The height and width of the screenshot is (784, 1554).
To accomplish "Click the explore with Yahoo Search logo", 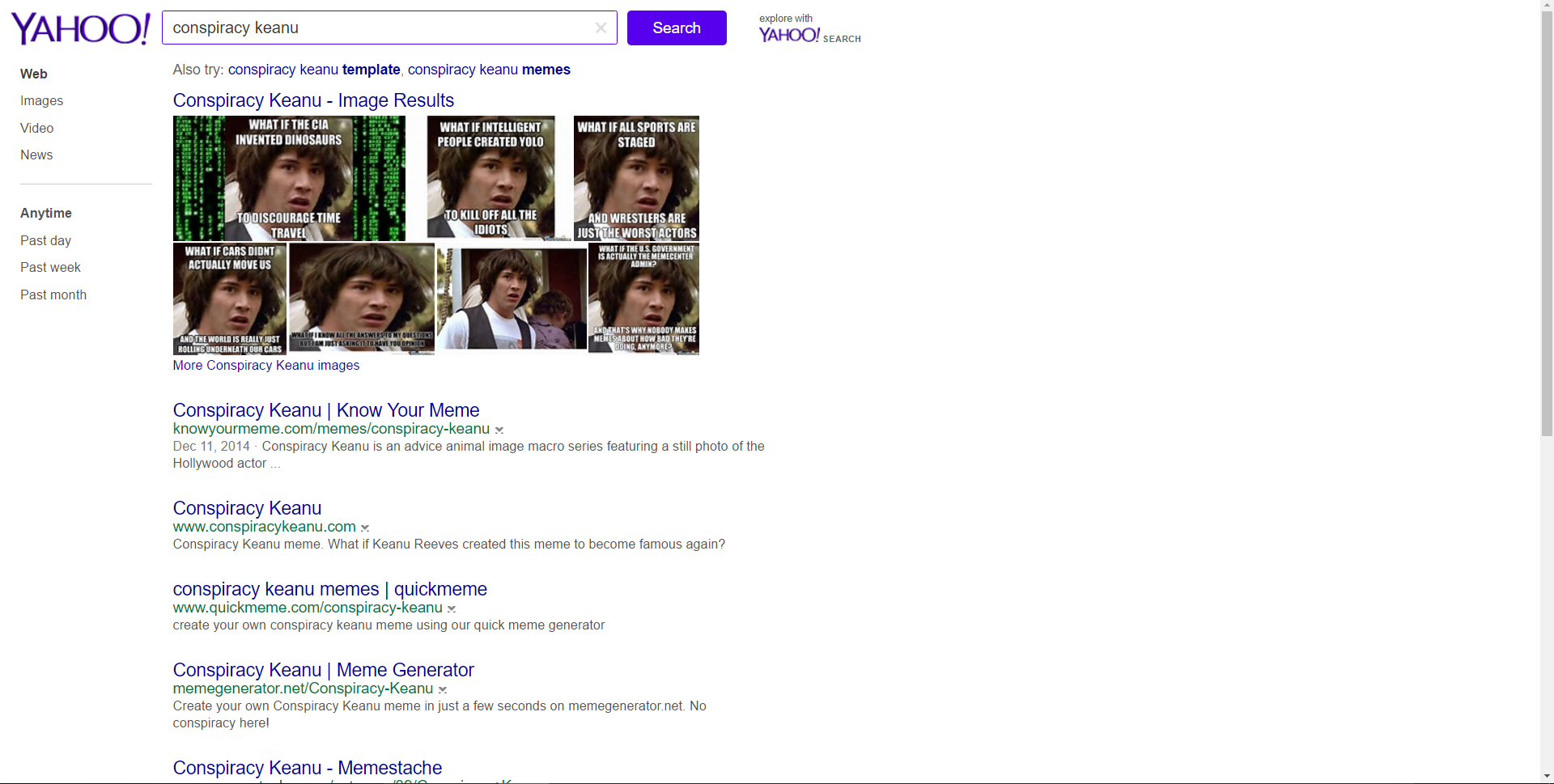I will click(809, 29).
